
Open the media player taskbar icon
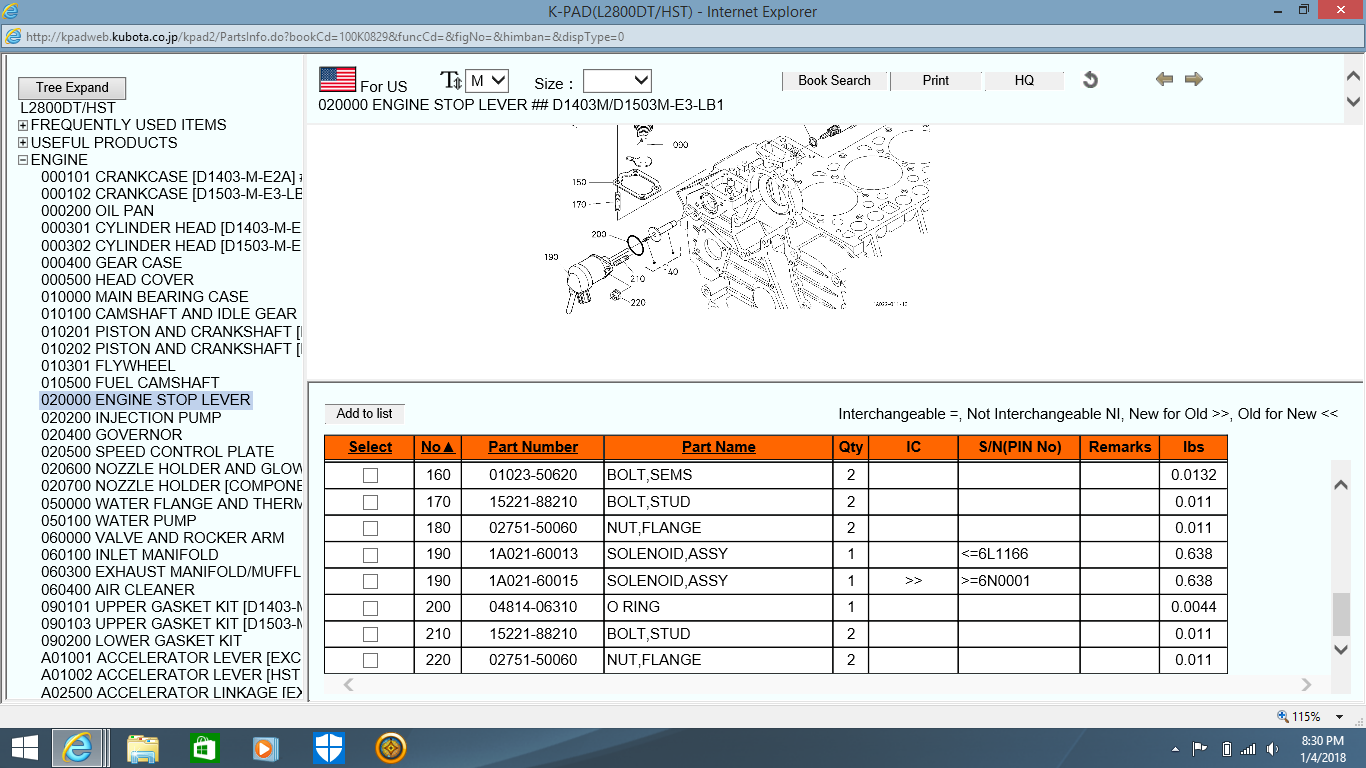point(265,748)
